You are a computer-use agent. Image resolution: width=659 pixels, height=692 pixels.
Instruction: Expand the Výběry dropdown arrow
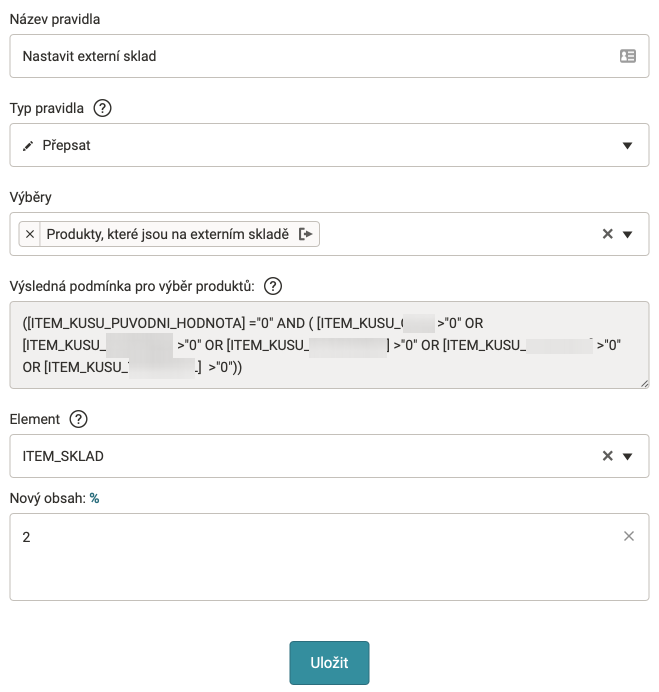click(x=628, y=234)
